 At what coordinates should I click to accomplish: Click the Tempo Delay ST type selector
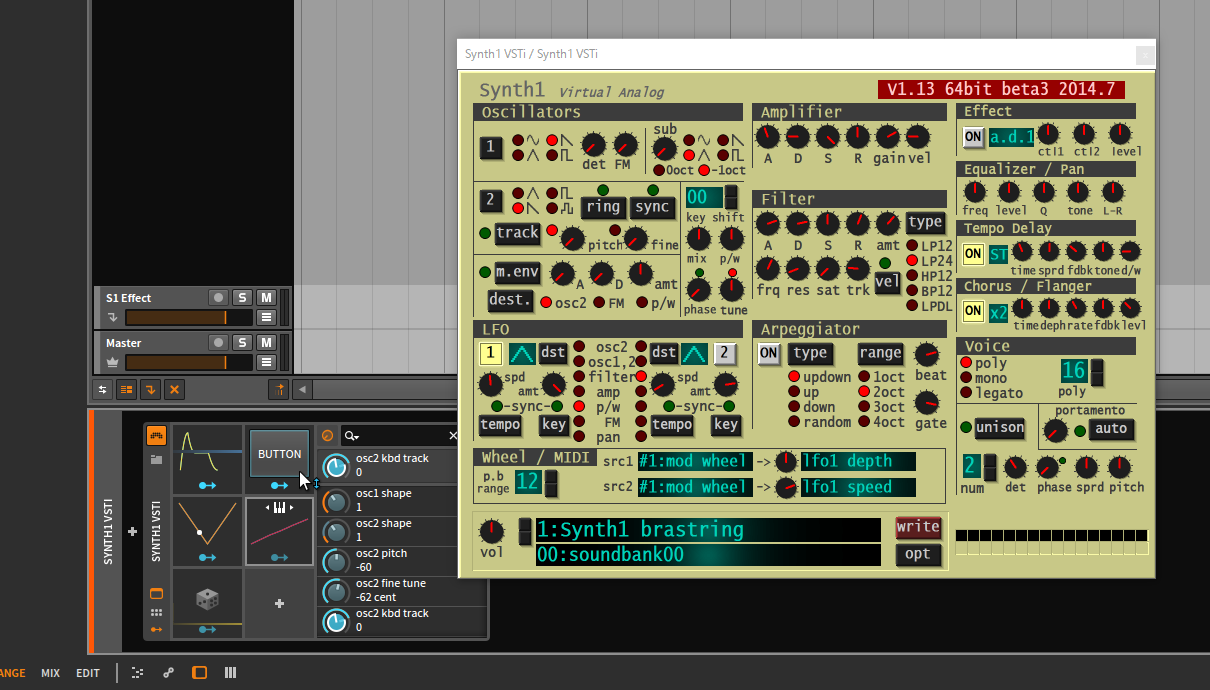[x=998, y=254]
